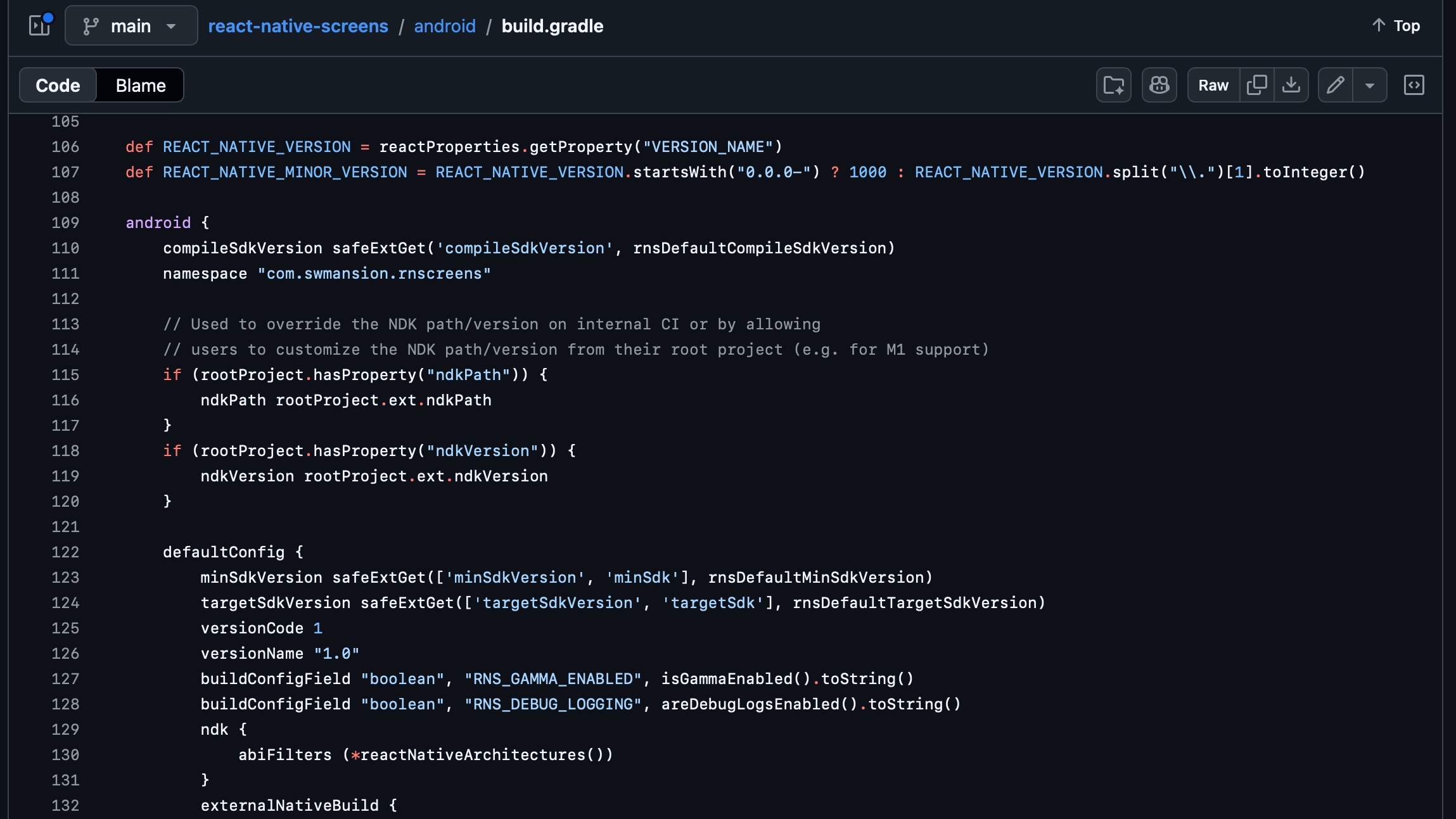Click line number 109
The height and width of the screenshot is (819, 1456).
point(65,223)
